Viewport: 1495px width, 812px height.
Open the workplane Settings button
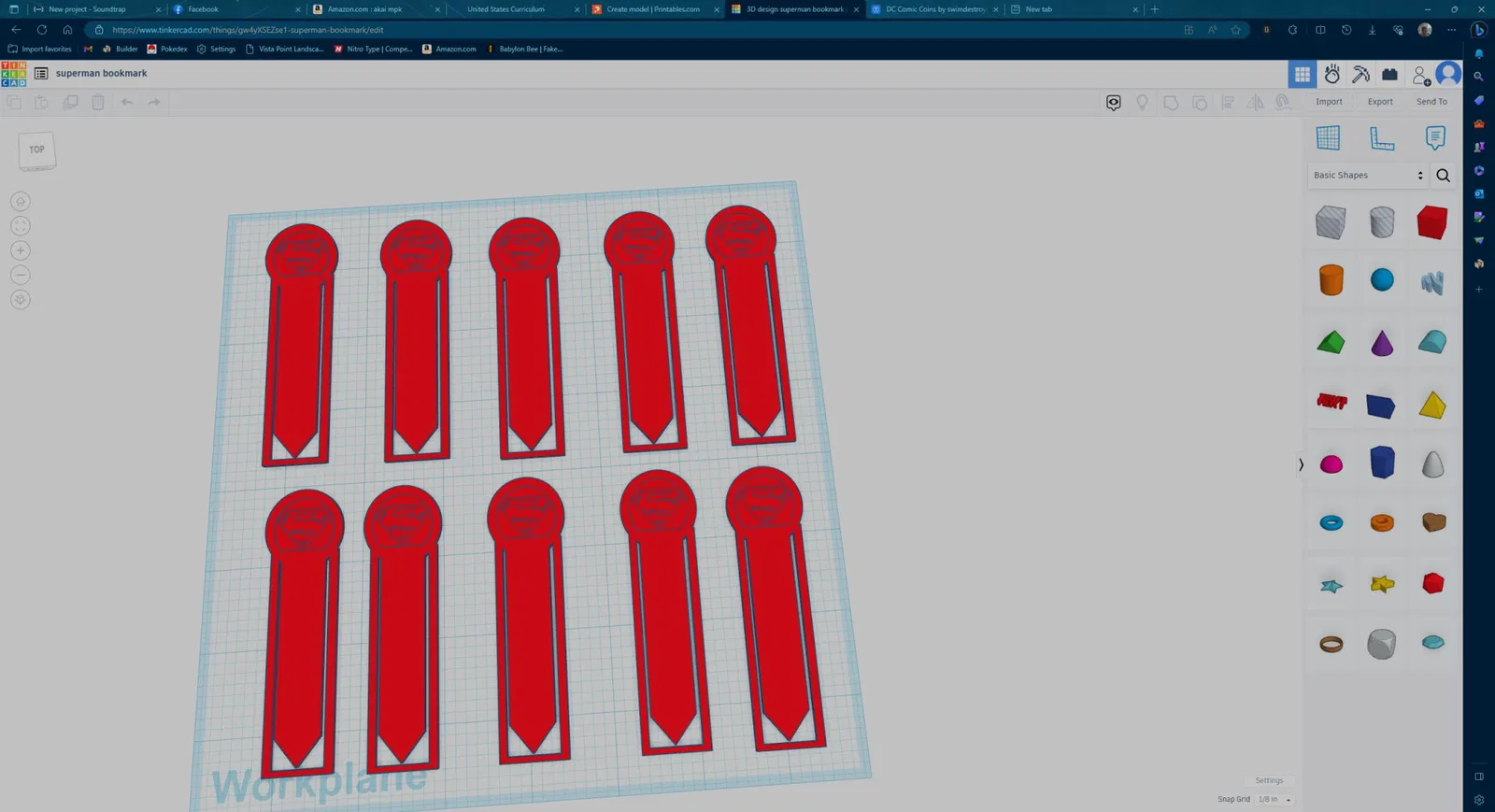(1269, 780)
